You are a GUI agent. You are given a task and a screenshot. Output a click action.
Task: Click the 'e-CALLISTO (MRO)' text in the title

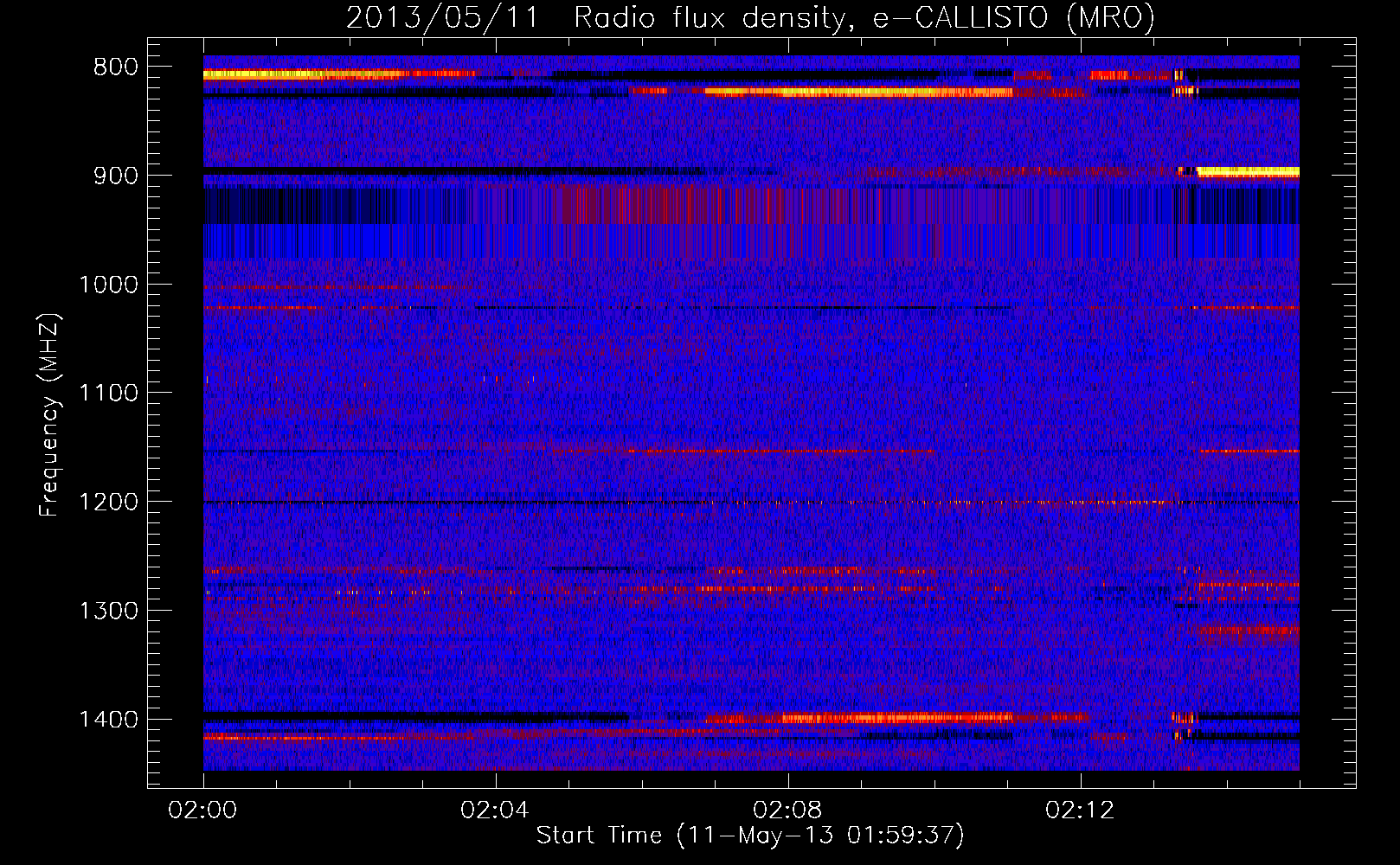[1013, 17]
